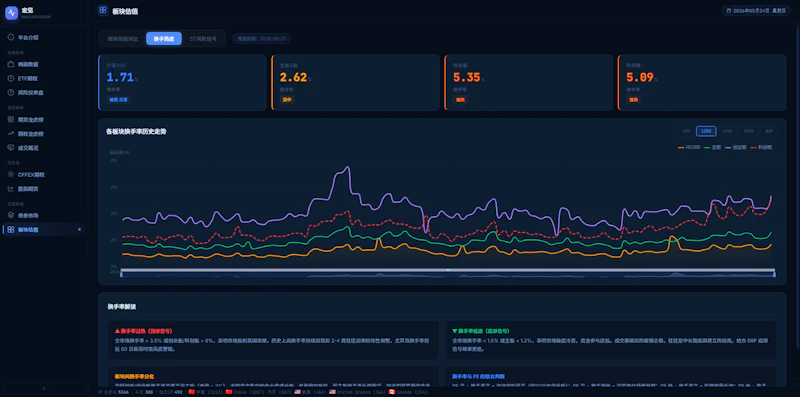The width and height of the screenshot is (800, 397).
Task: Click the orange status tag under 2.62
Action: click(287, 100)
